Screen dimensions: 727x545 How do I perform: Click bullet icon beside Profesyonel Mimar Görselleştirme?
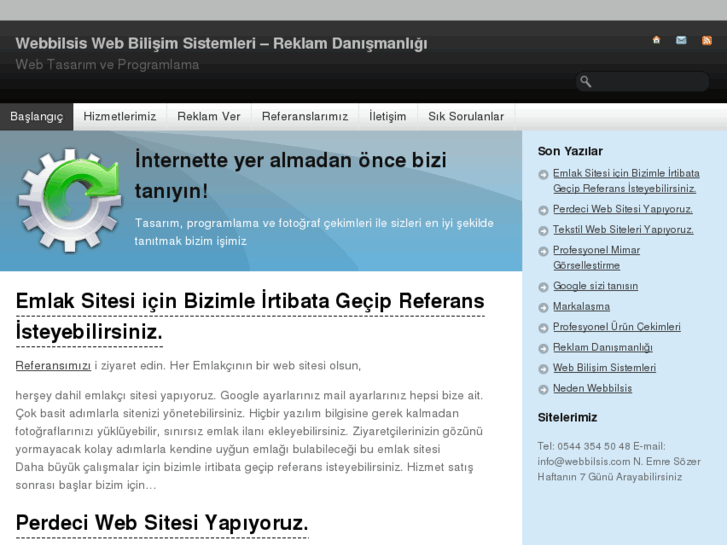[x=543, y=251]
